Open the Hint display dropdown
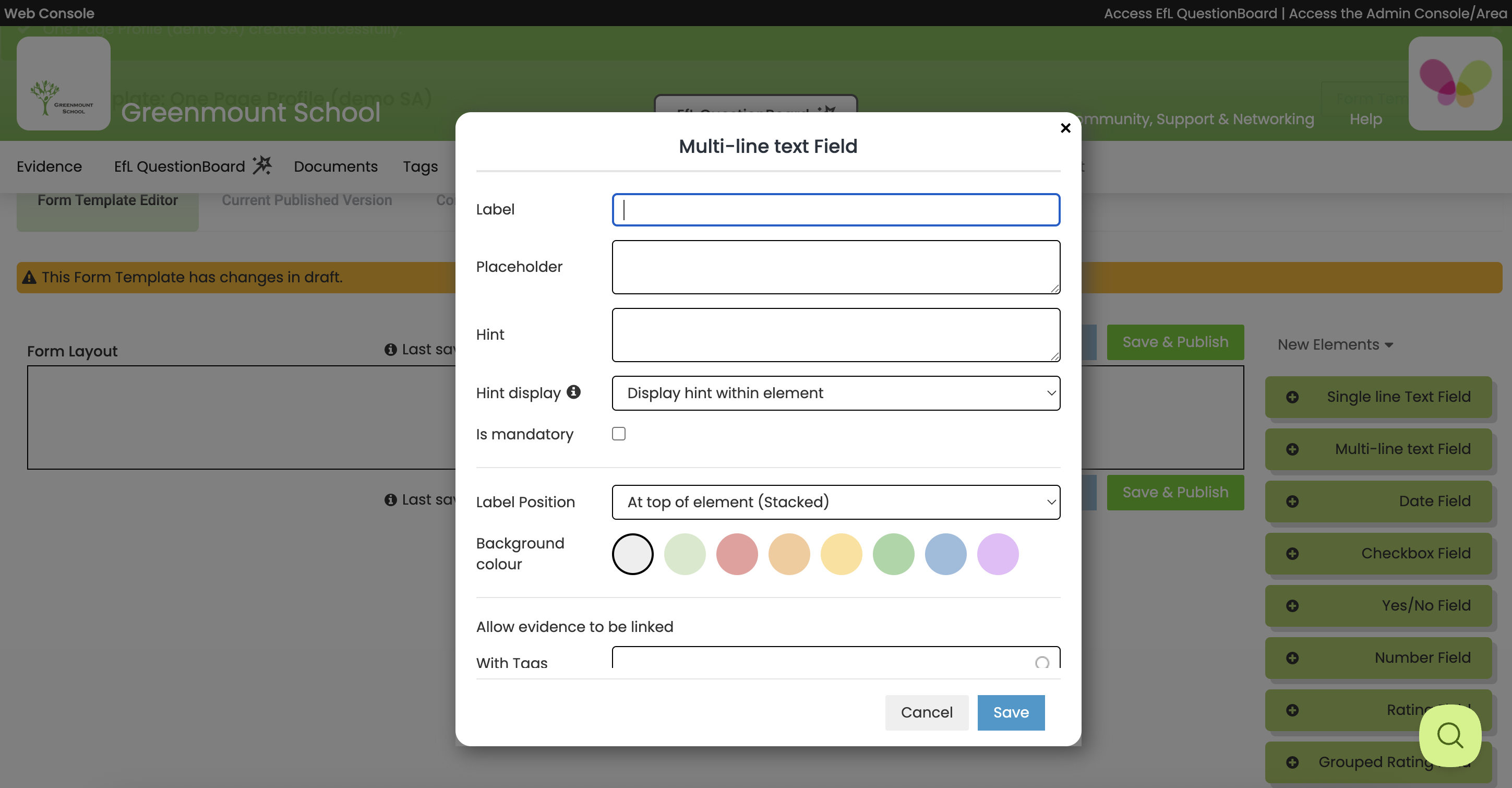 tap(836, 393)
